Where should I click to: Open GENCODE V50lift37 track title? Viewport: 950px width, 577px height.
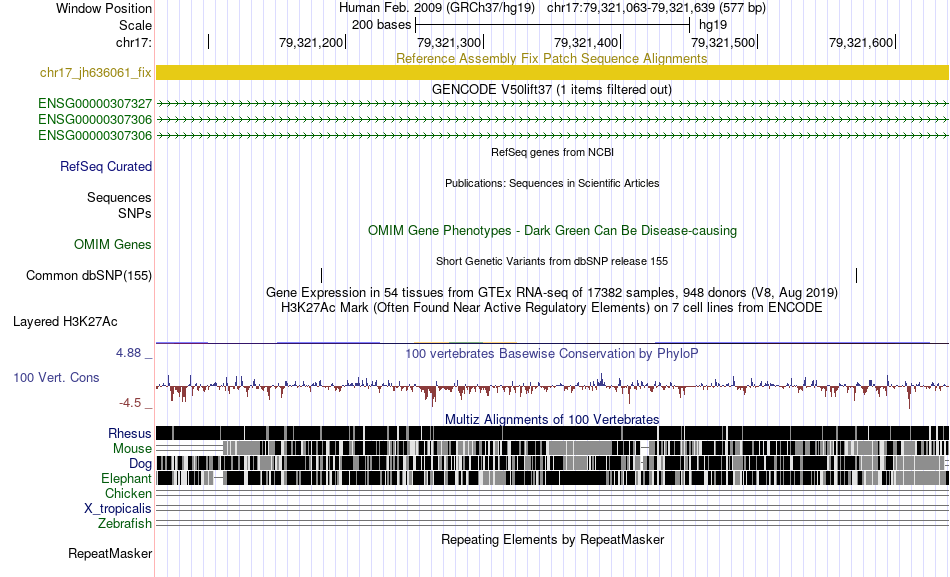tap(552, 90)
